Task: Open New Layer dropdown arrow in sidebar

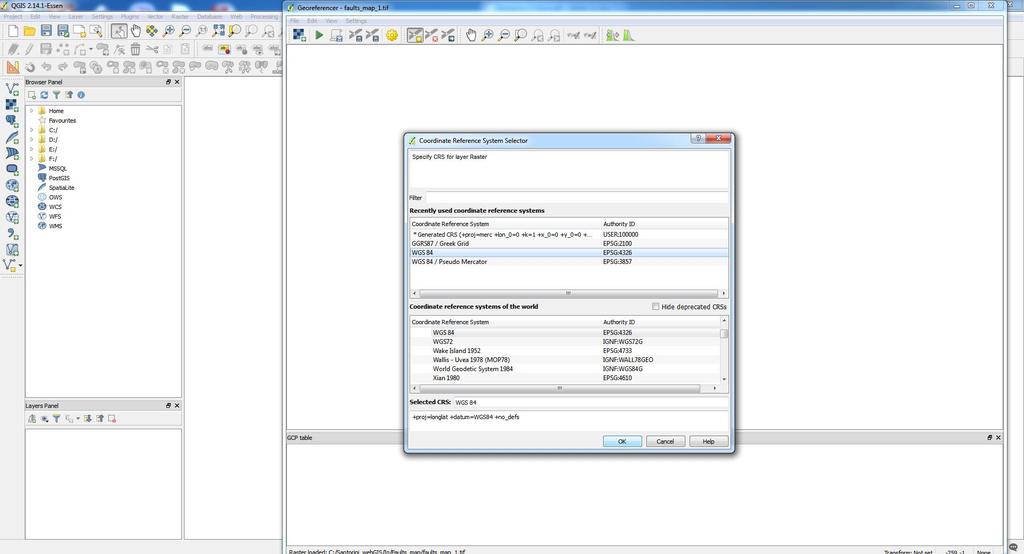Action: click(20, 265)
